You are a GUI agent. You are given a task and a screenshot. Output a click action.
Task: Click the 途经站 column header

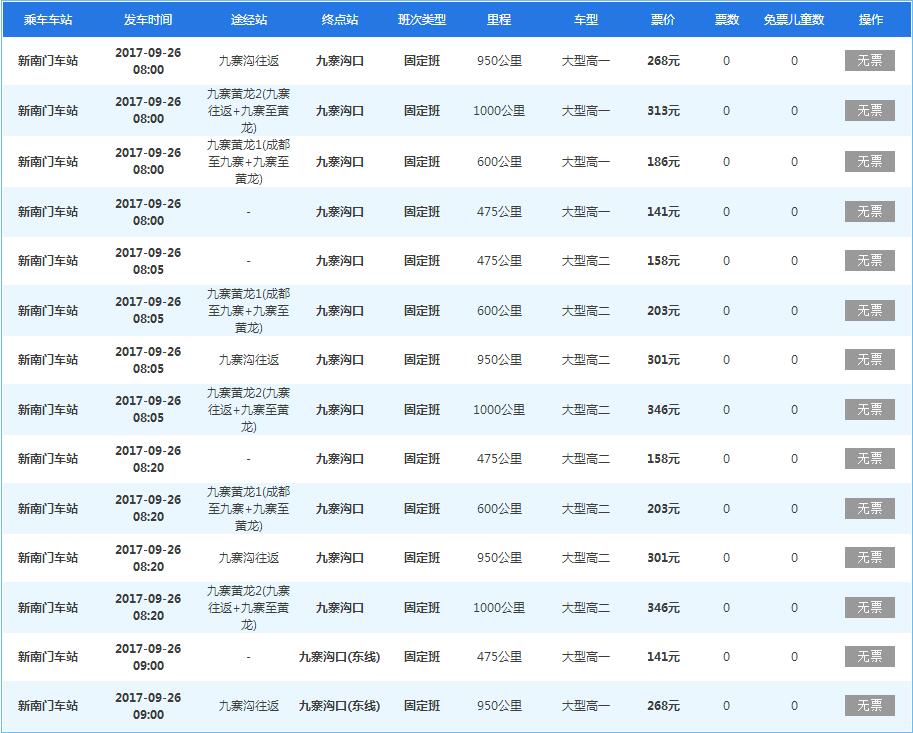click(x=249, y=20)
